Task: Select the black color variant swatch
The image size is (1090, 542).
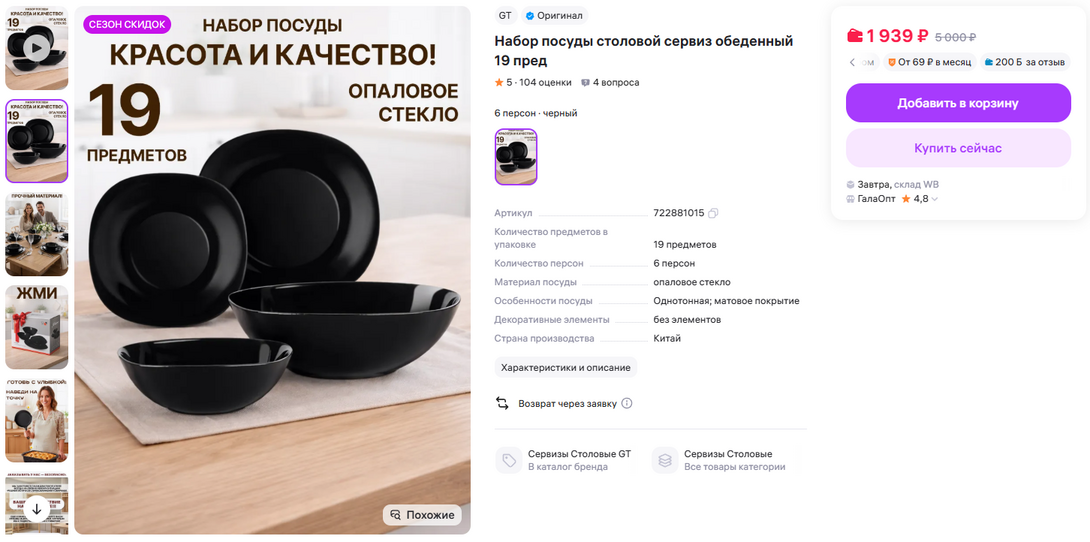Action: pos(516,157)
